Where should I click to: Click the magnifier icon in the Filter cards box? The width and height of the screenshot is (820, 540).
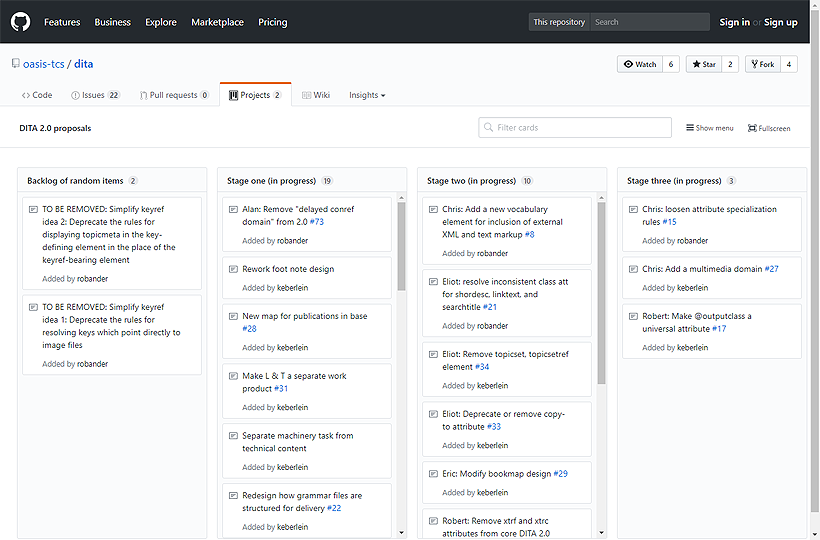[488, 127]
